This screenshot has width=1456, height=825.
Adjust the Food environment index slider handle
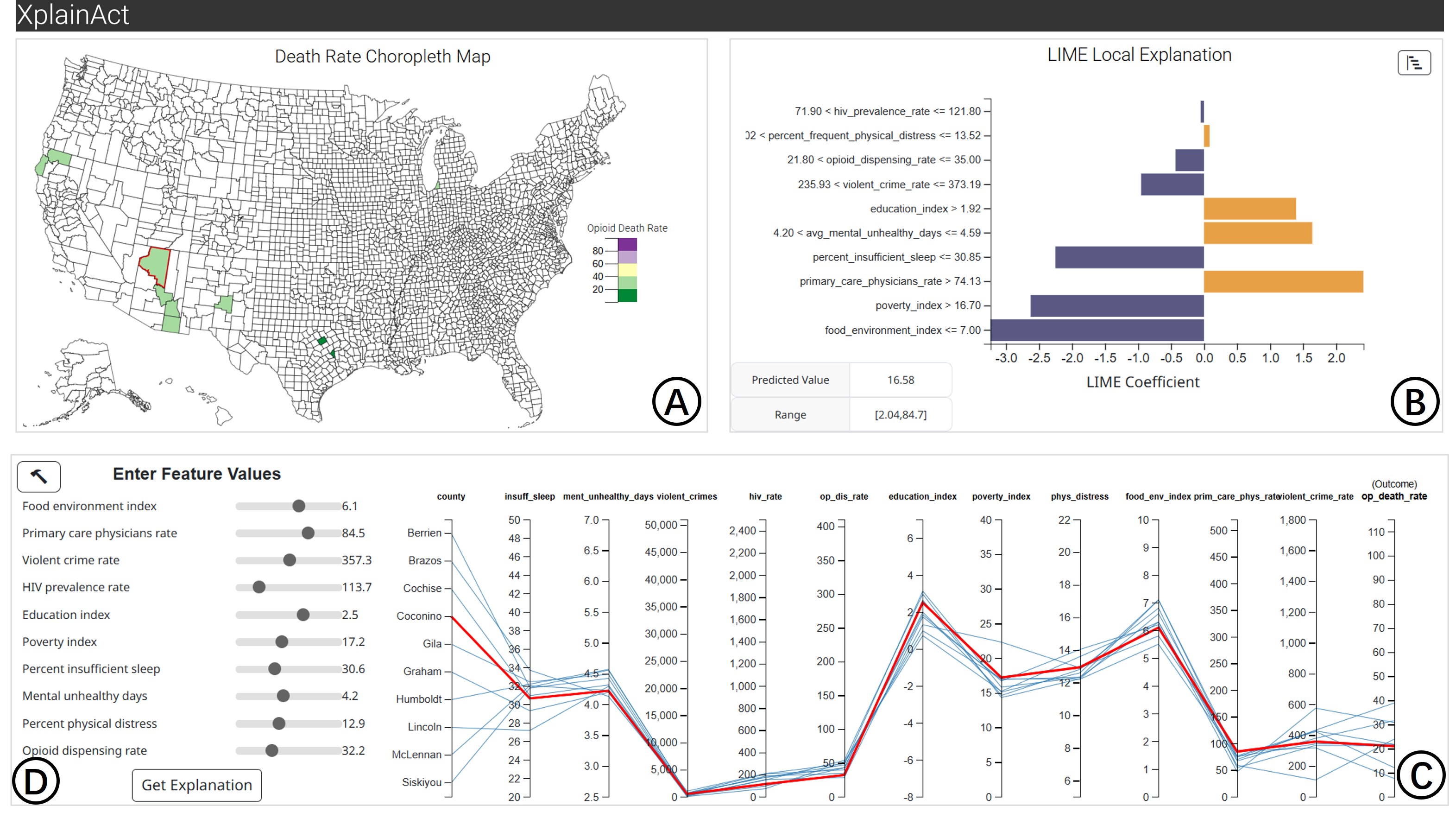[298, 506]
